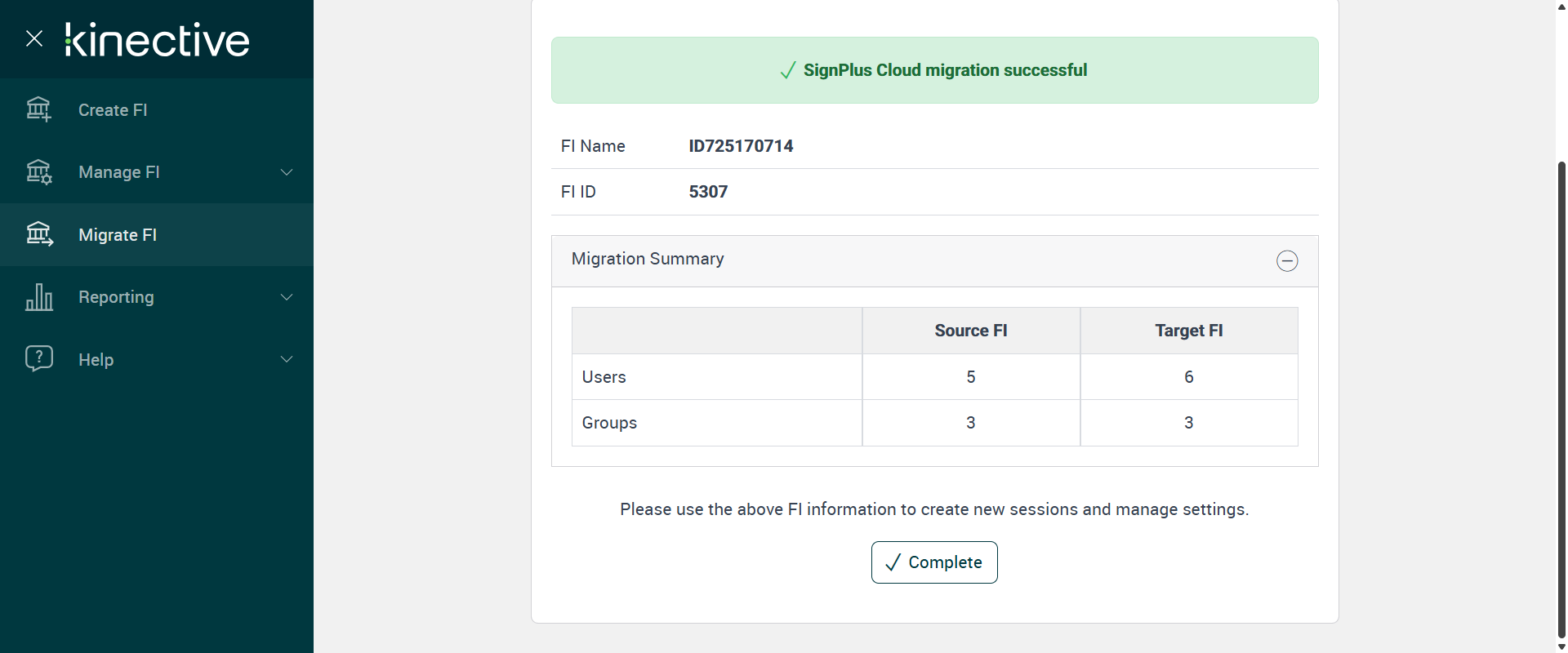Open the Reporting menu item
This screenshot has height=653, width=1568.
tap(116, 297)
